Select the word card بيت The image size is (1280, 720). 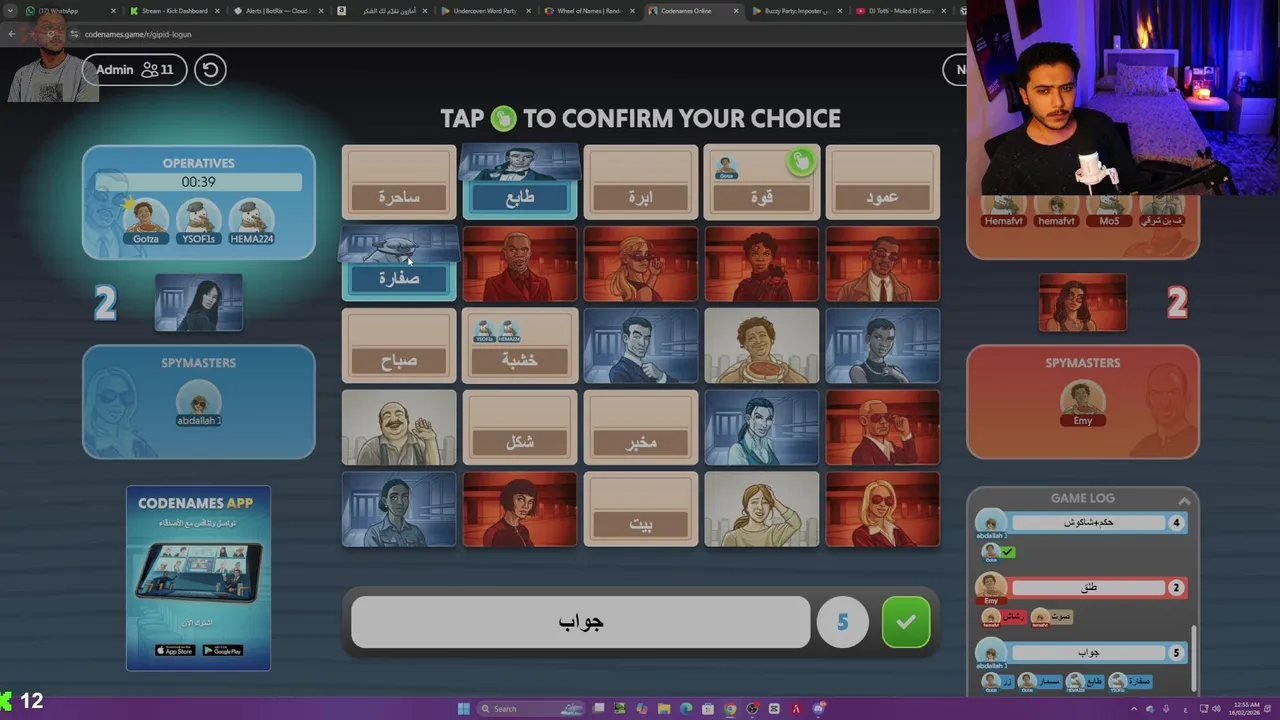(641, 510)
